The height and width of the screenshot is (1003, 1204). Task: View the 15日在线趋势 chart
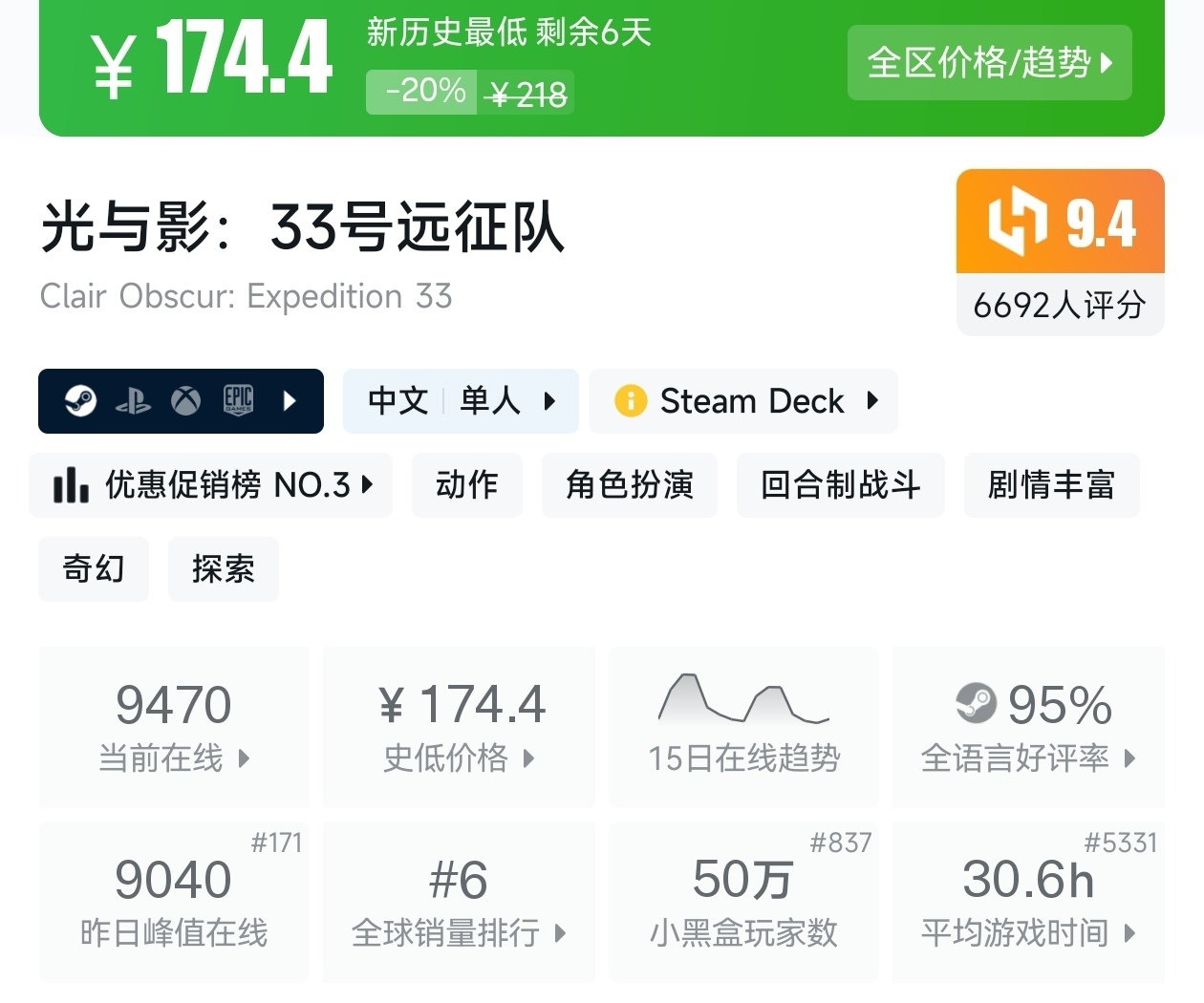coord(743,726)
